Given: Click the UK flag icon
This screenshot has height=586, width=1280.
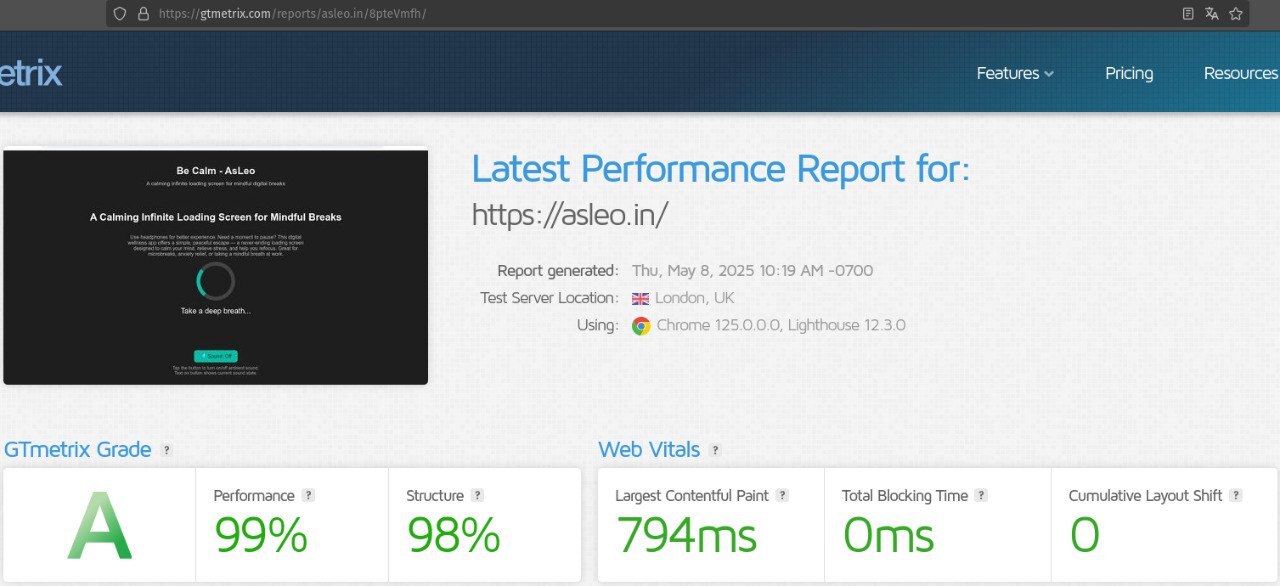Looking at the screenshot, I should tap(640, 298).
